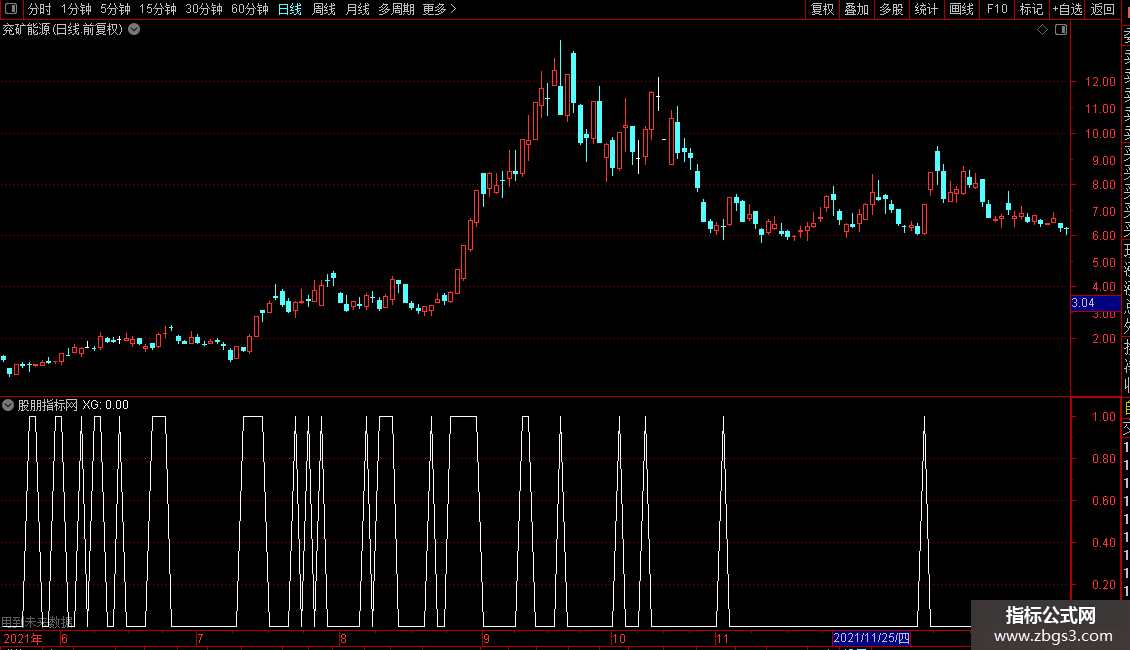Open the 多周期 multi-period view

click(x=396, y=9)
